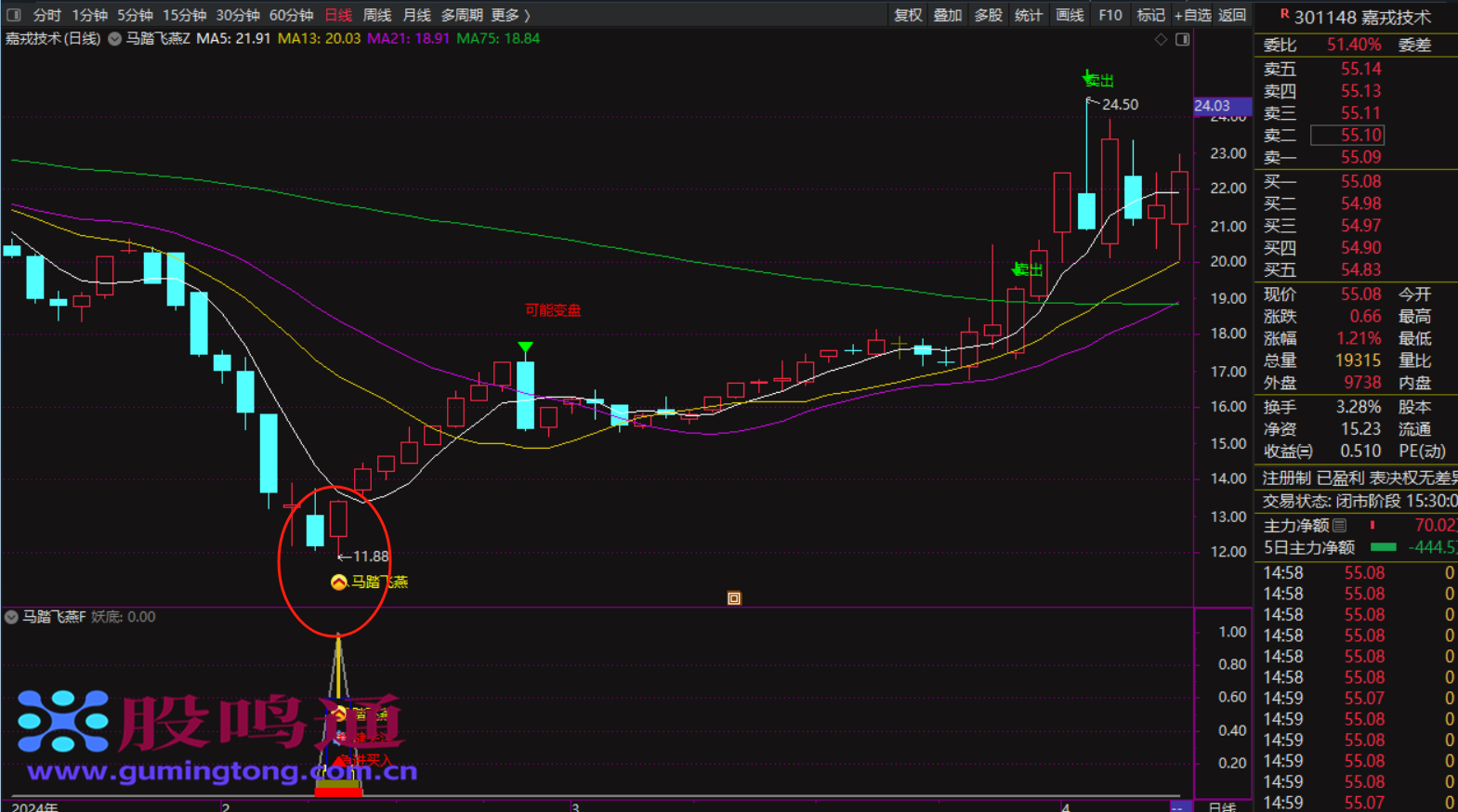1458x812 pixels.
Task: Click the diamond marker icon above chart
Action: (1161, 39)
